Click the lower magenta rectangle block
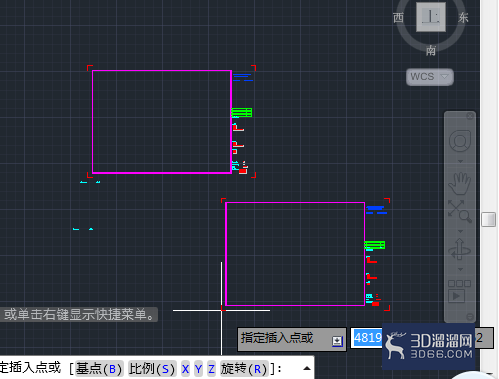499x379 pixels. pyautogui.click(x=295, y=254)
